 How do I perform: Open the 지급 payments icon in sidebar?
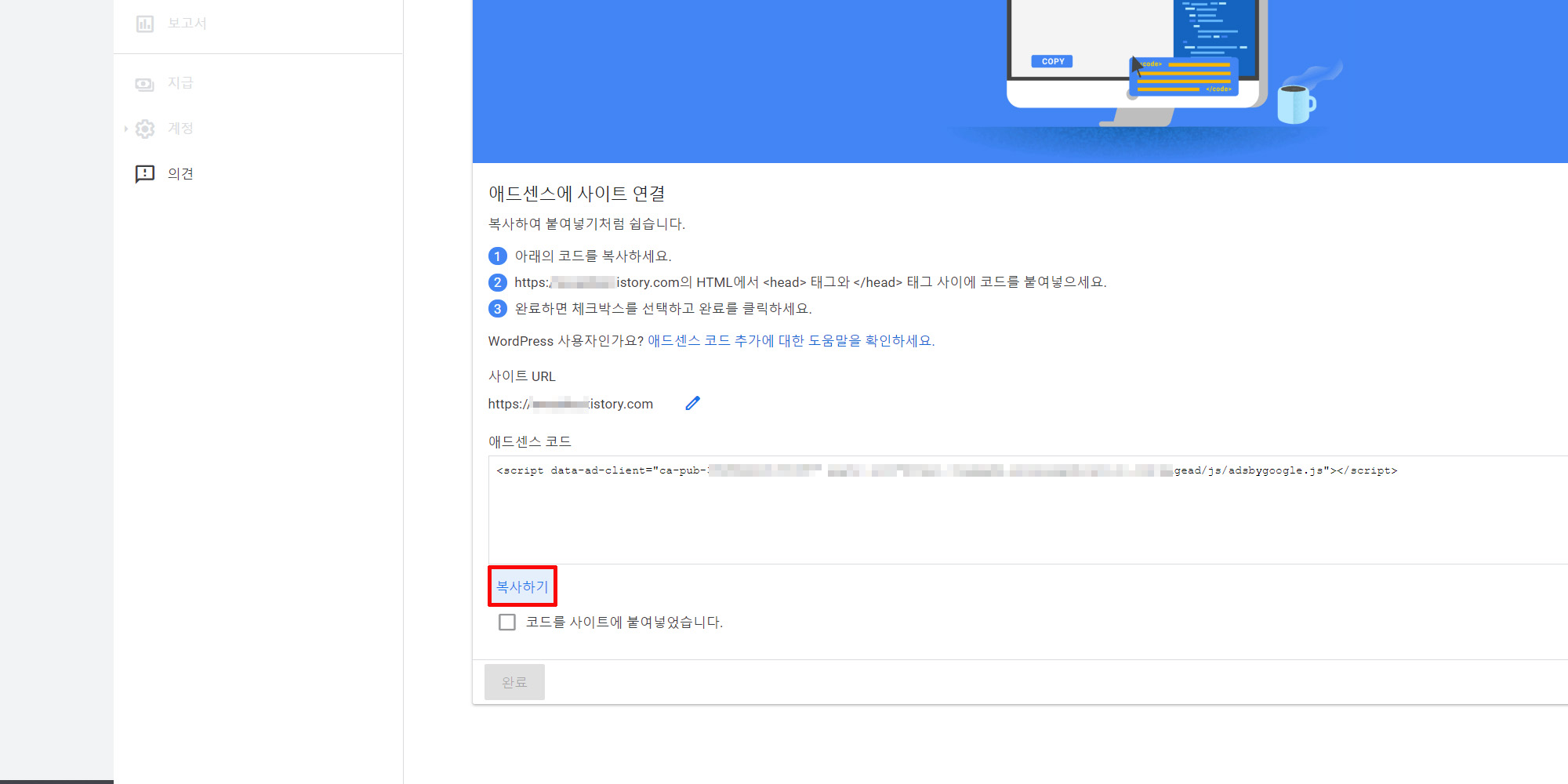coord(145,83)
